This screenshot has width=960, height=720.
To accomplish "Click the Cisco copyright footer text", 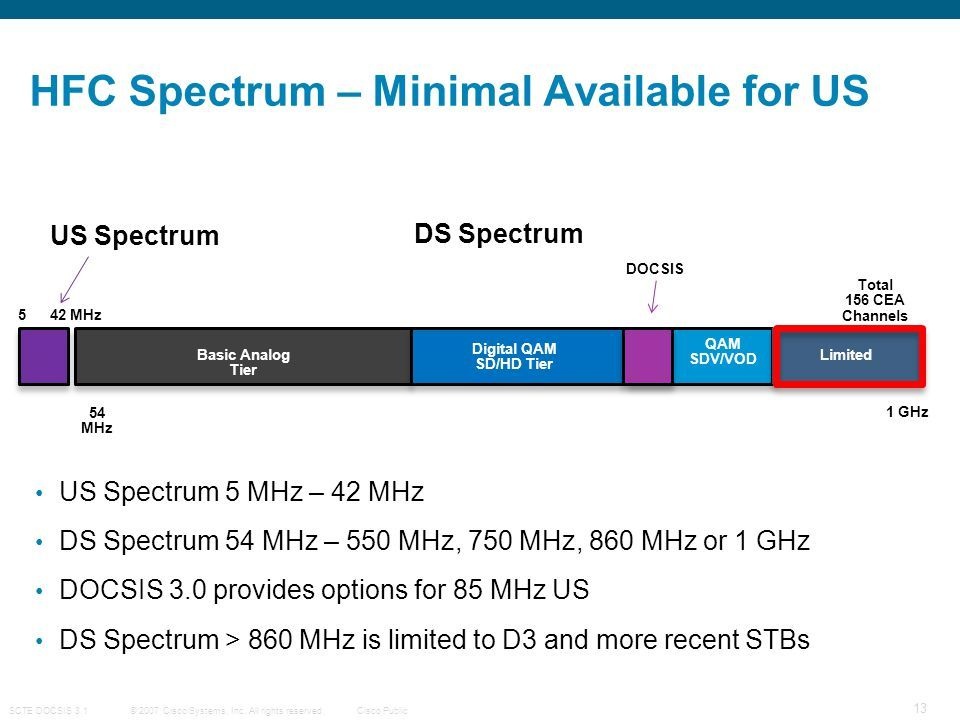I will click(226, 710).
